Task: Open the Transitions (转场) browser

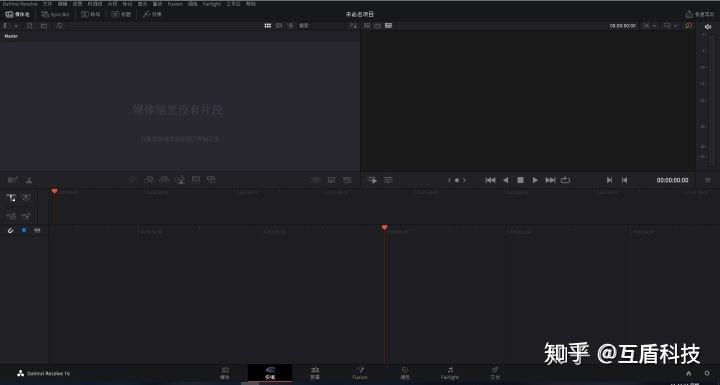Action: [x=91, y=14]
